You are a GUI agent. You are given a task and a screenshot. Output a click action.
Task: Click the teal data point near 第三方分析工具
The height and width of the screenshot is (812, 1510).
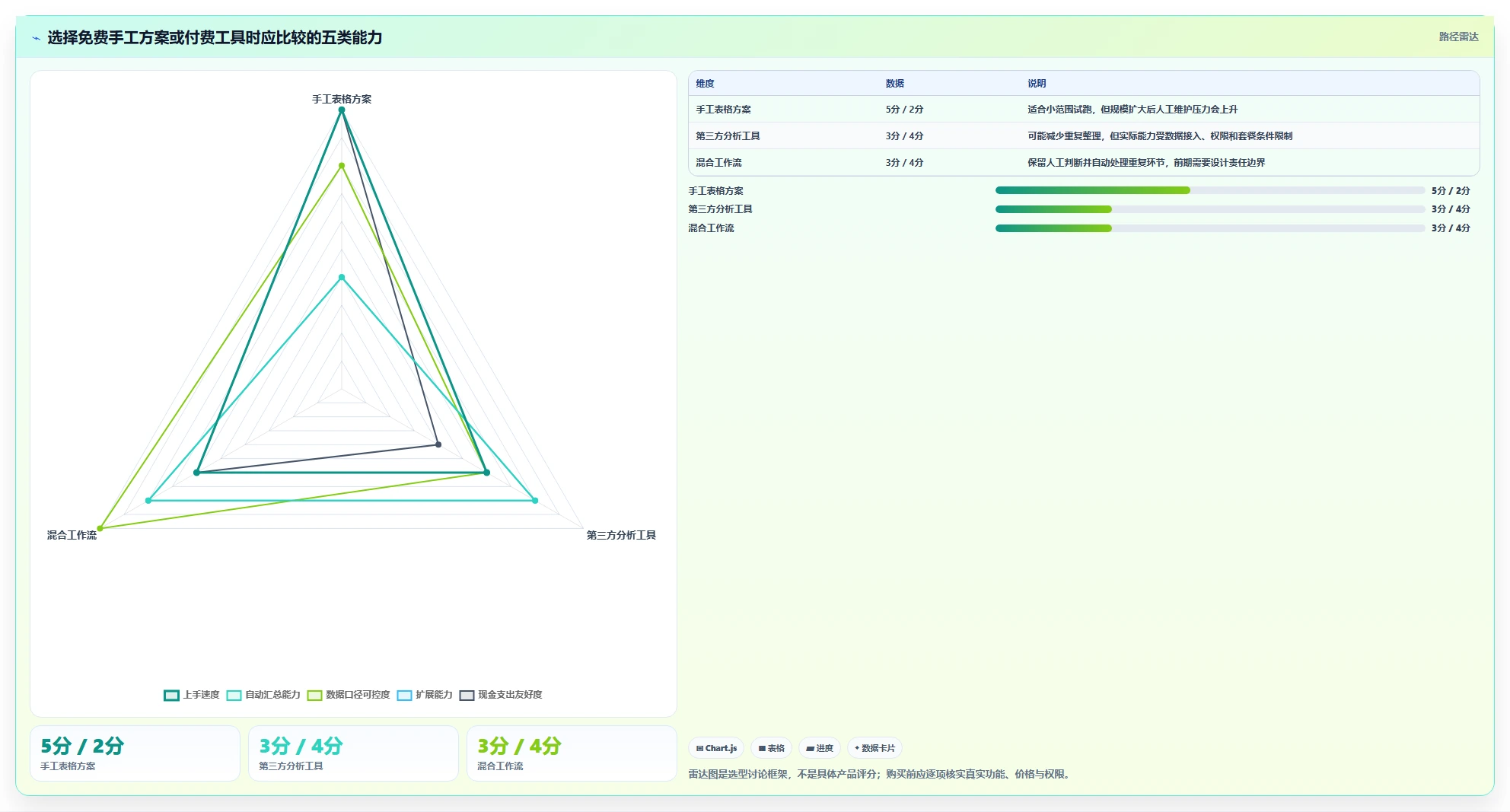(x=535, y=501)
